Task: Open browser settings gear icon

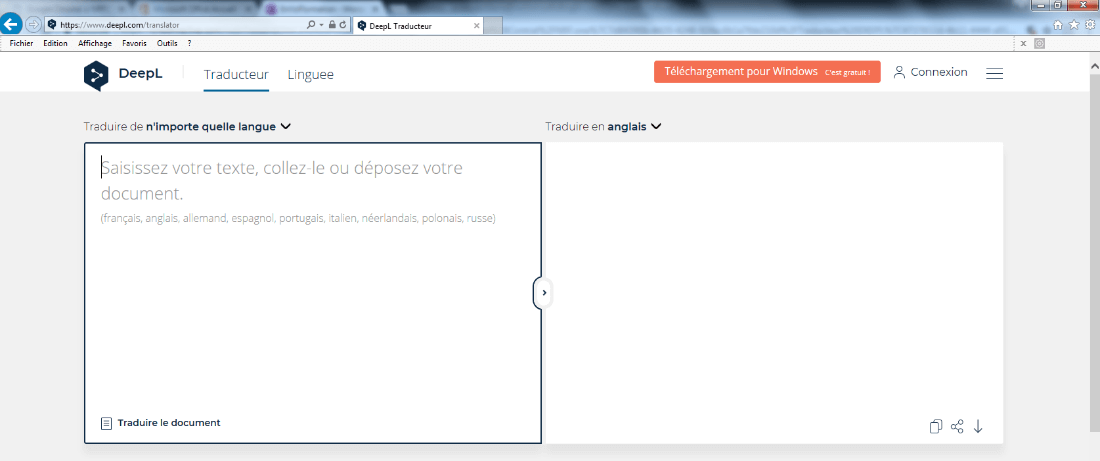Action: click(x=1089, y=25)
